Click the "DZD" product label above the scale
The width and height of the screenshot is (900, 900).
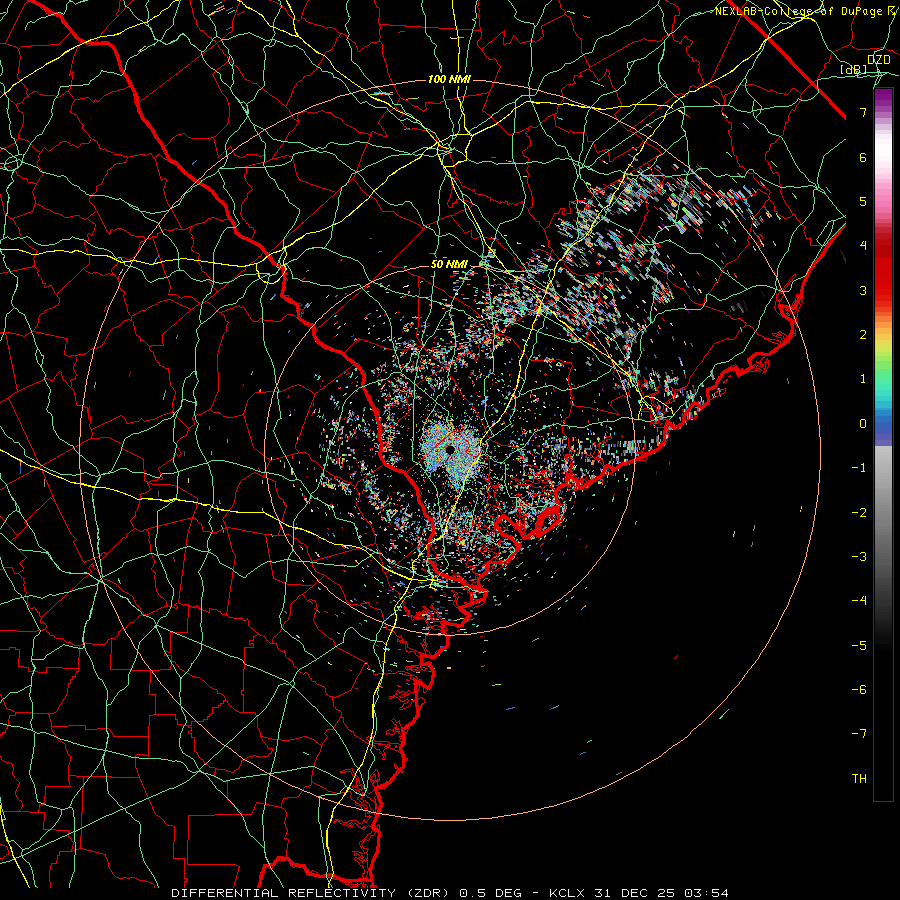click(x=879, y=60)
